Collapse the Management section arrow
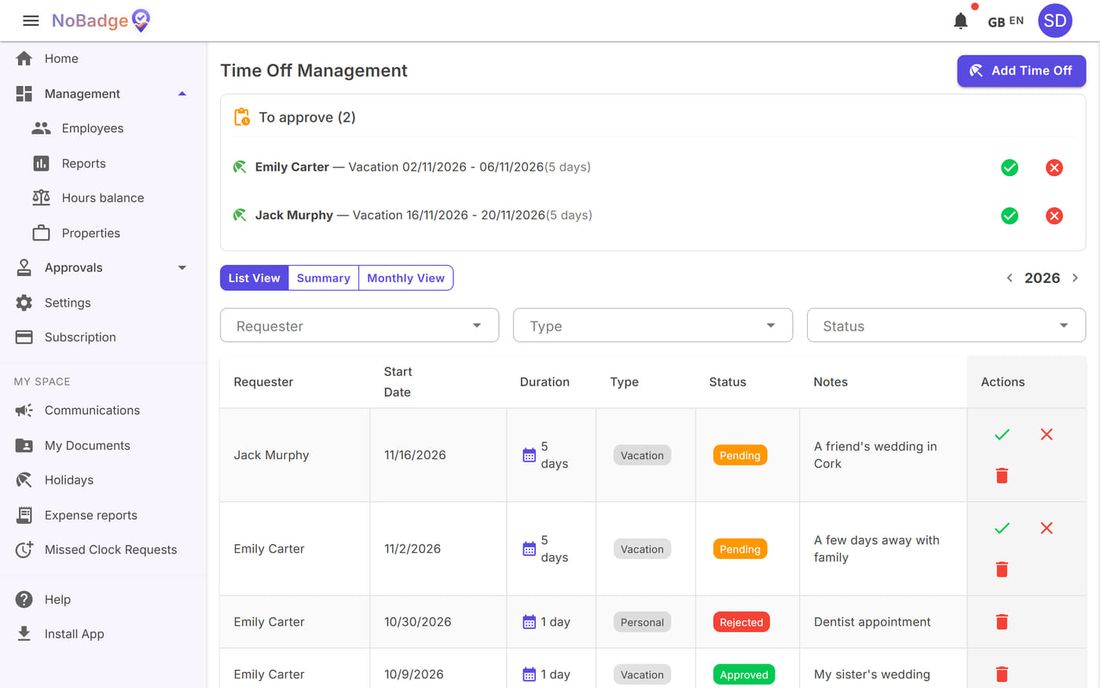The height and width of the screenshot is (688, 1100). tap(182, 94)
